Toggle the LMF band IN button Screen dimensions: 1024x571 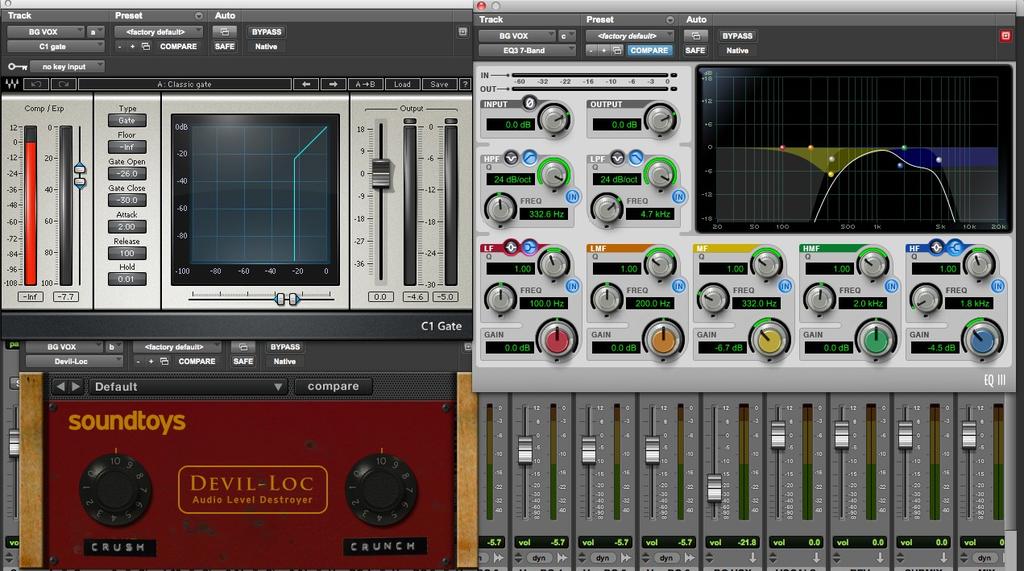pos(679,286)
